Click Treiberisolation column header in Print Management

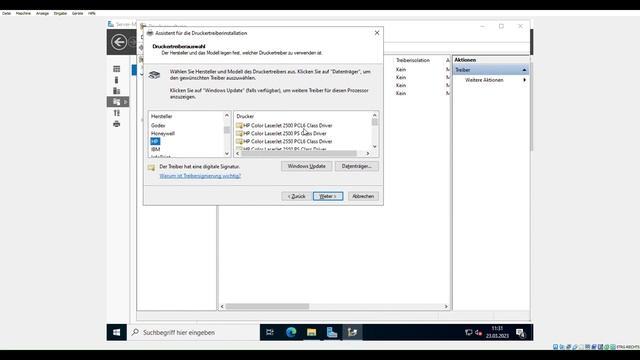click(413, 60)
